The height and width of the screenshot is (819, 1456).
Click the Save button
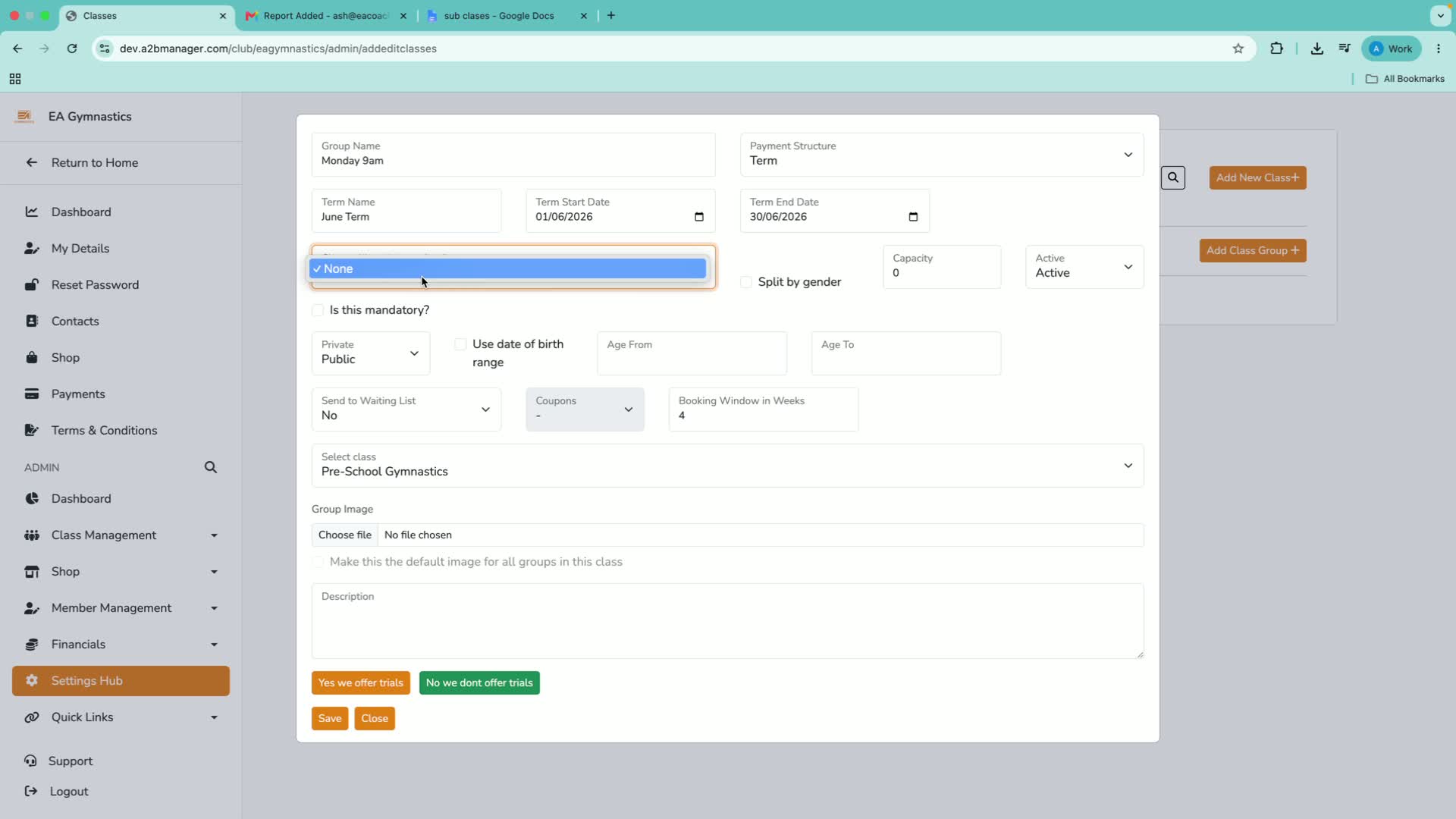[x=330, y=719]
